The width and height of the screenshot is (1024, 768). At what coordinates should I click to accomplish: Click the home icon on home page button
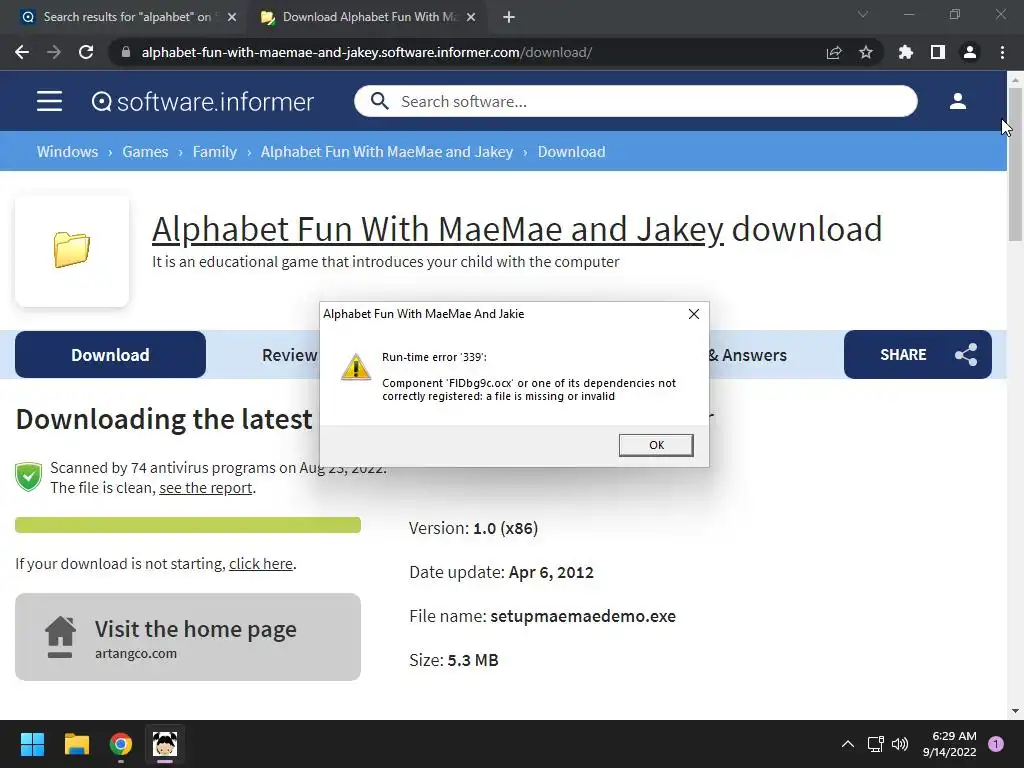(x=60, y=637)
